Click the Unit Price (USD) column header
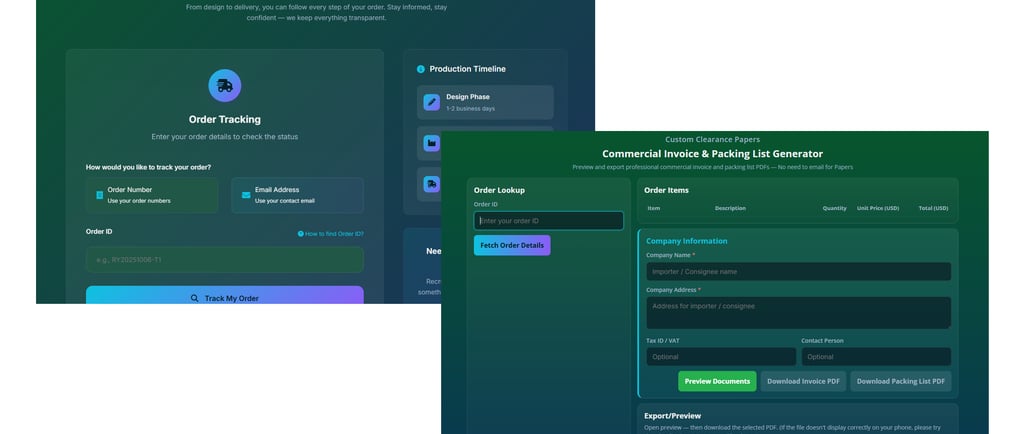The image size is (1024, 434). point(878,208)
